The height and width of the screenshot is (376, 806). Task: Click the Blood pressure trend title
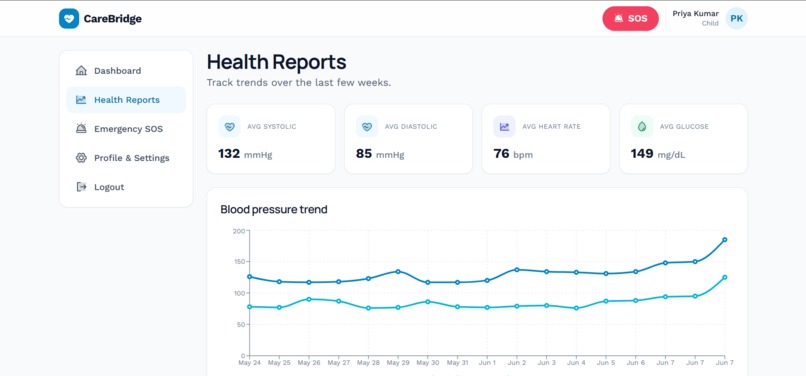[x=274, y=209]
